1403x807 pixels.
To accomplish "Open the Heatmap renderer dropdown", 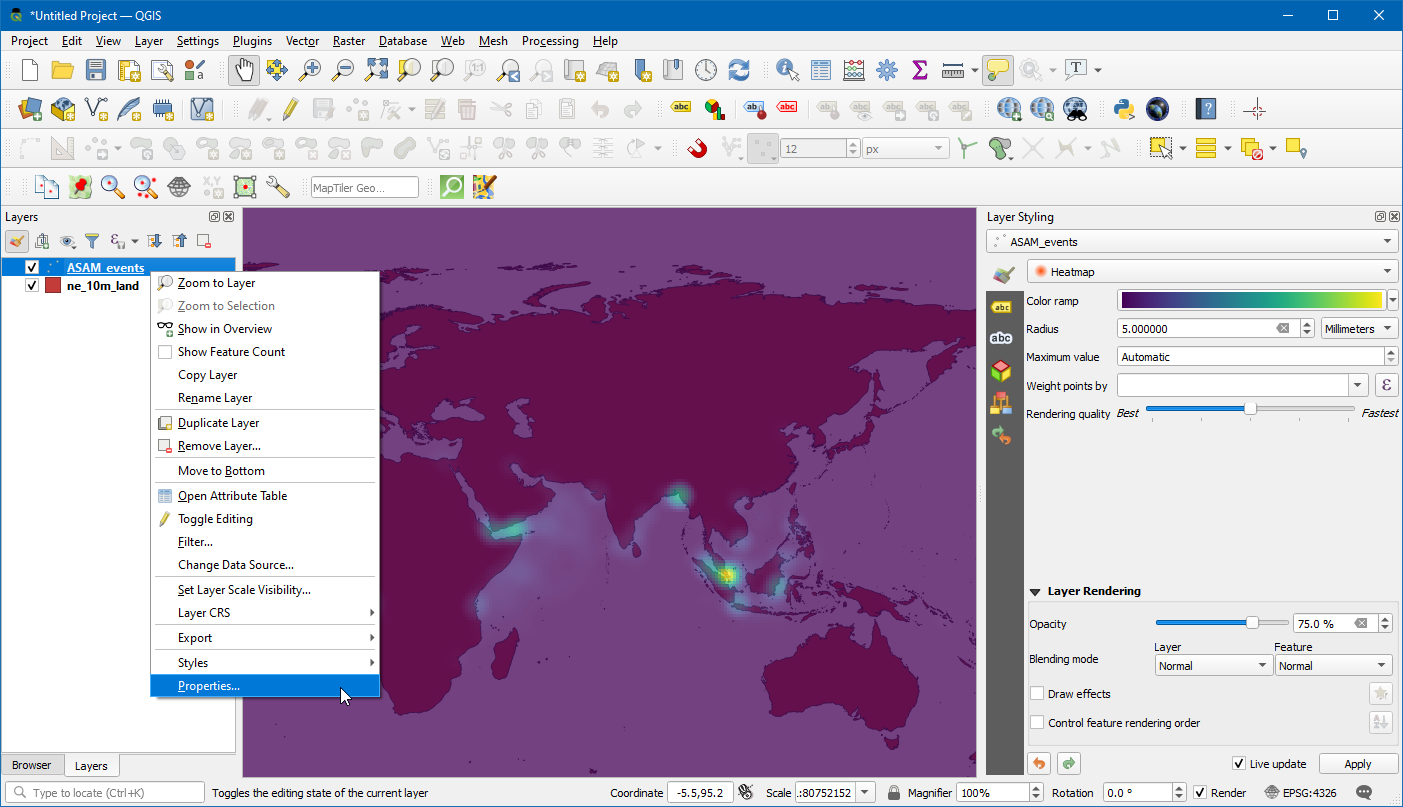I will click(x=1212, y=272).
